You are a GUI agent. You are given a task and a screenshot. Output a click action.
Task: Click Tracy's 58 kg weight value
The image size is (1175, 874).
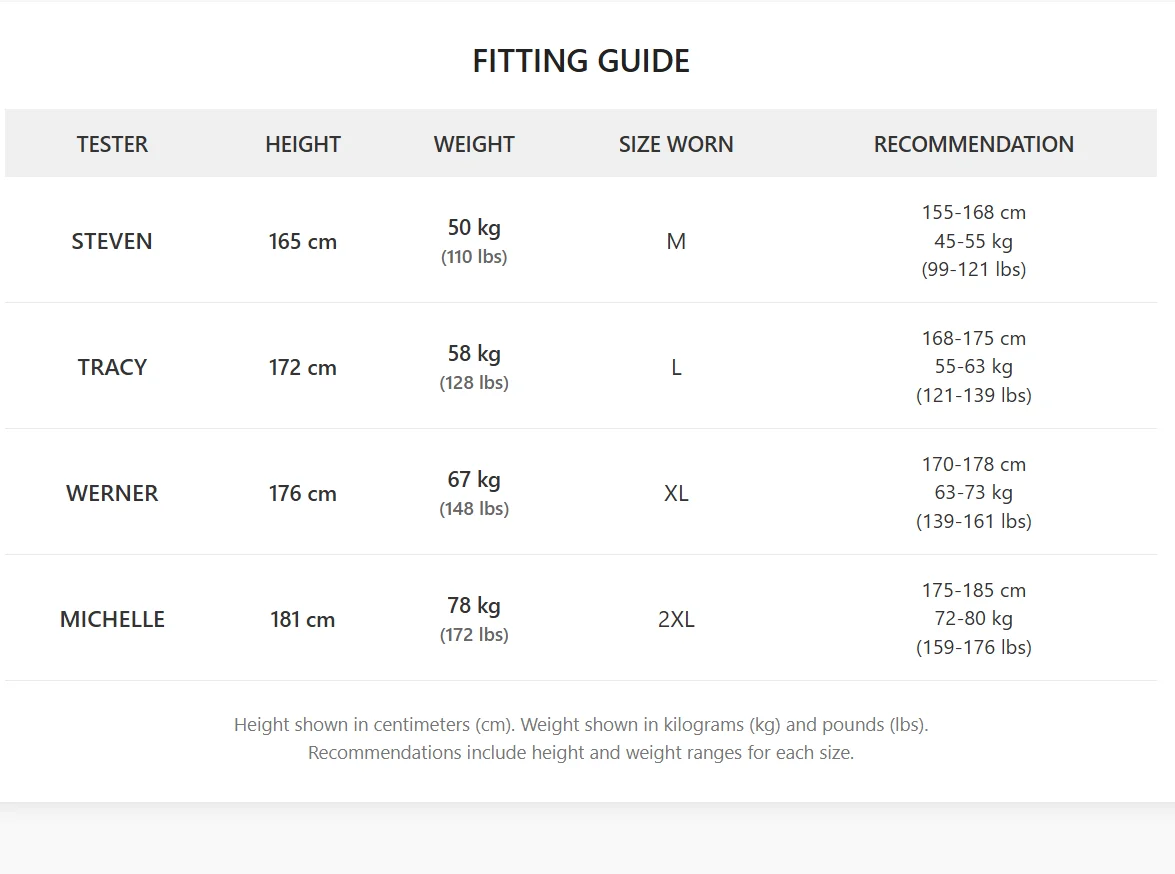coord(474,353)
